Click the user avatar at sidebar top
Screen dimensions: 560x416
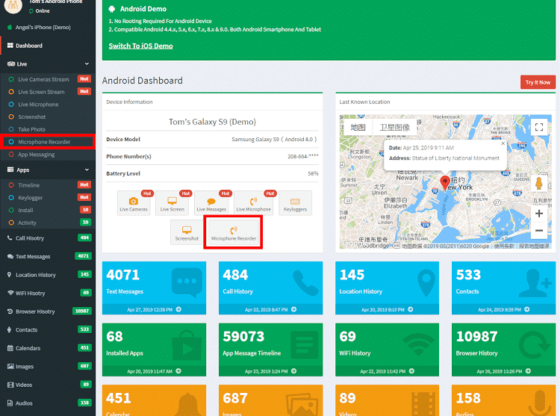click(x=13, y=5)
